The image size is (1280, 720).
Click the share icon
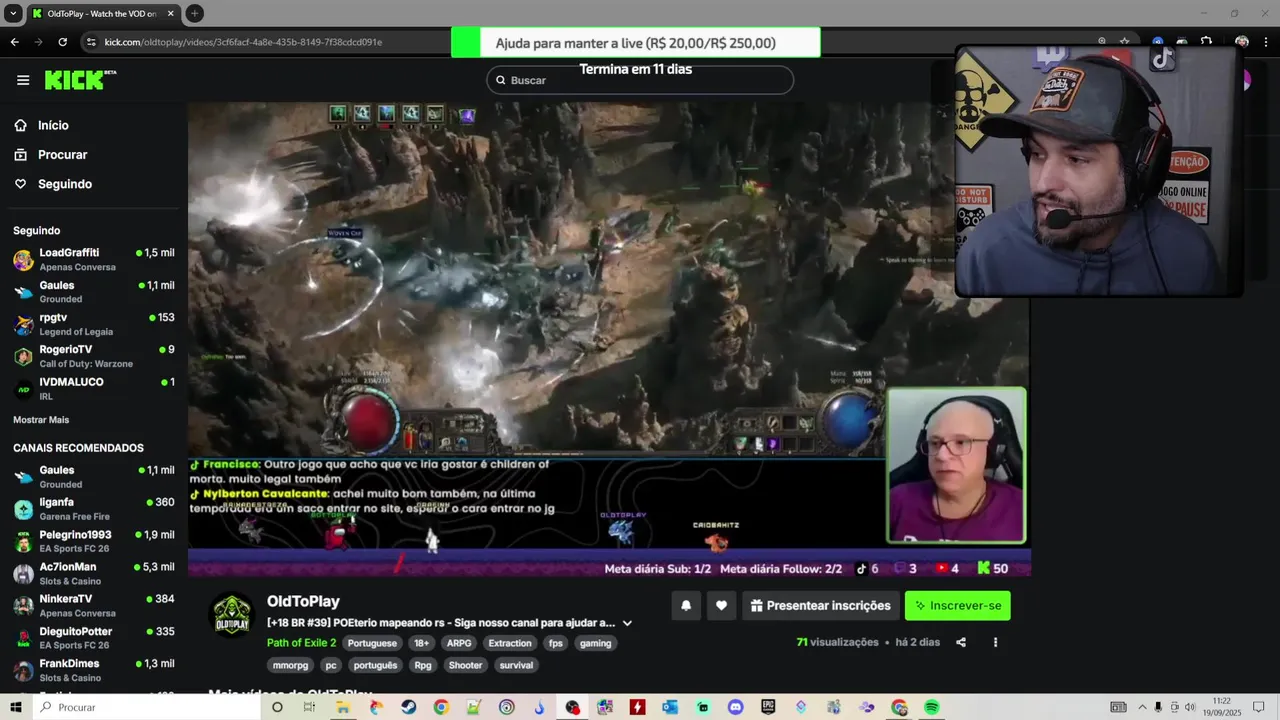tap(961, 642)
